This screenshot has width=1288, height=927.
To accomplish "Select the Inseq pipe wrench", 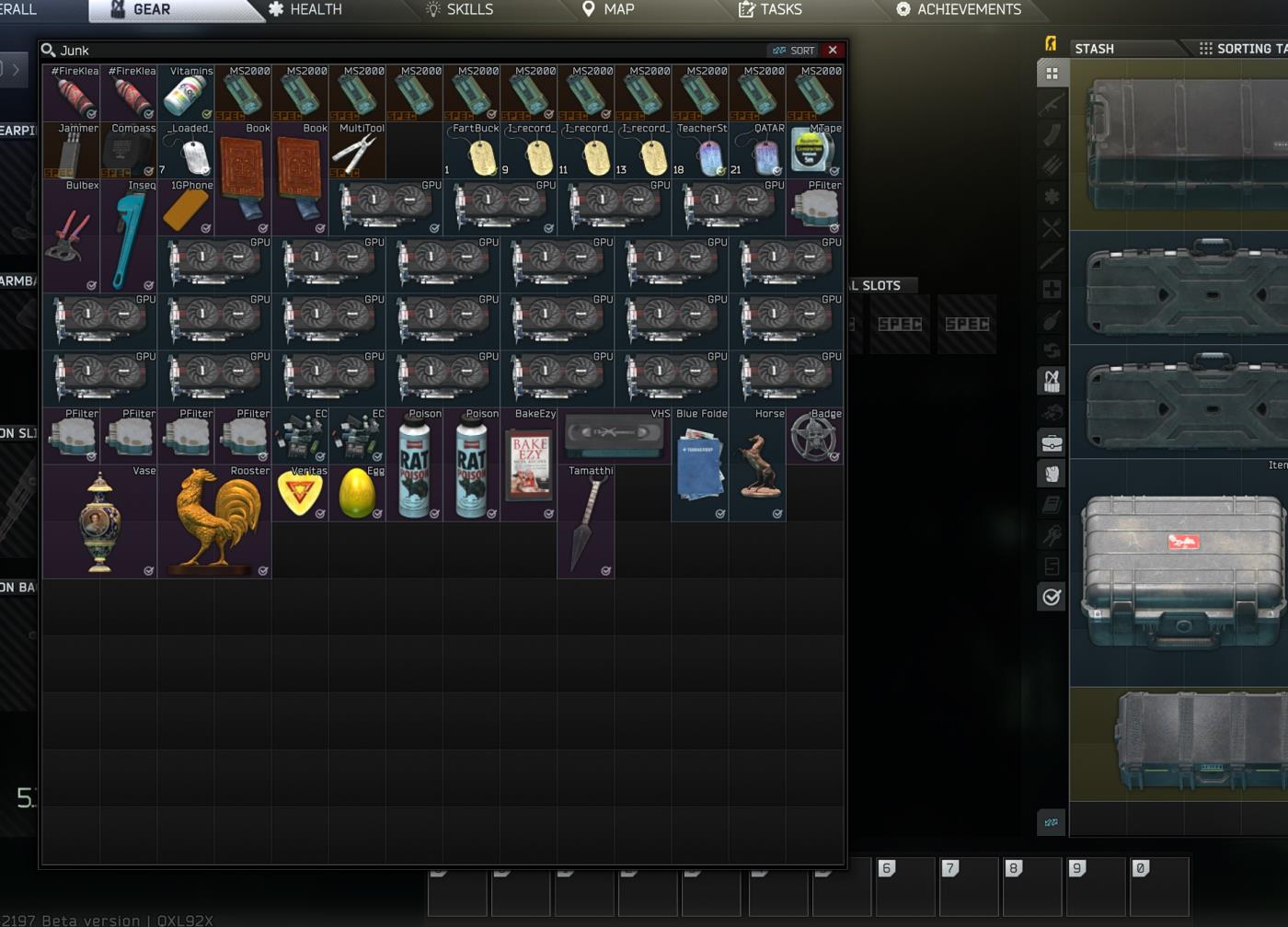I will (x=129, y=235).
